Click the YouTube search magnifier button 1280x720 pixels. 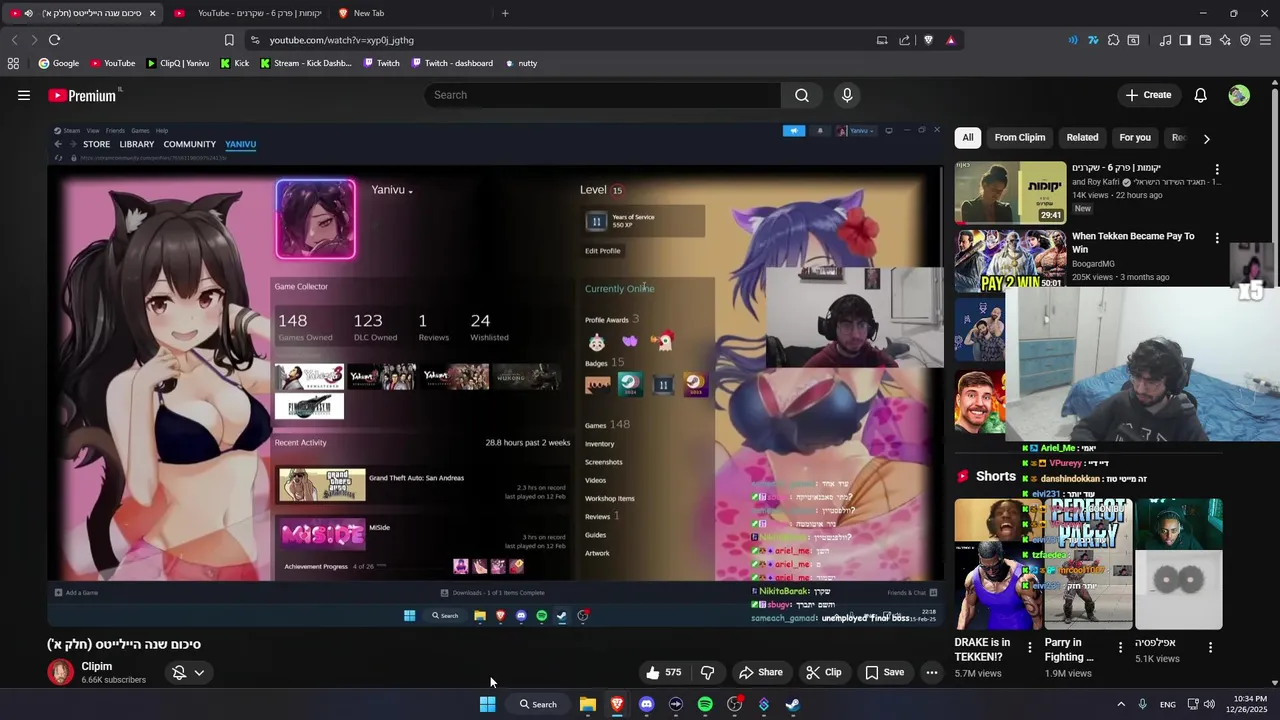click(x=802, y=95)
